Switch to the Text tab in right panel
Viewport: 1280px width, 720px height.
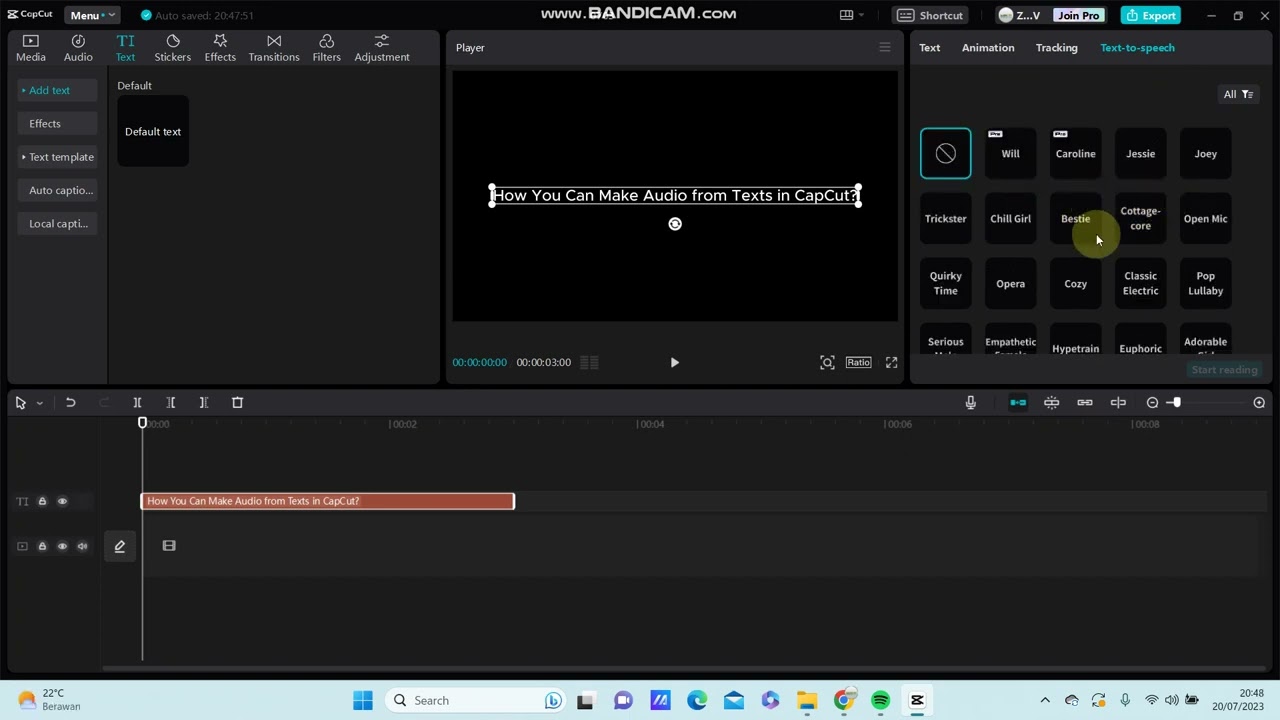coord(930,47)
